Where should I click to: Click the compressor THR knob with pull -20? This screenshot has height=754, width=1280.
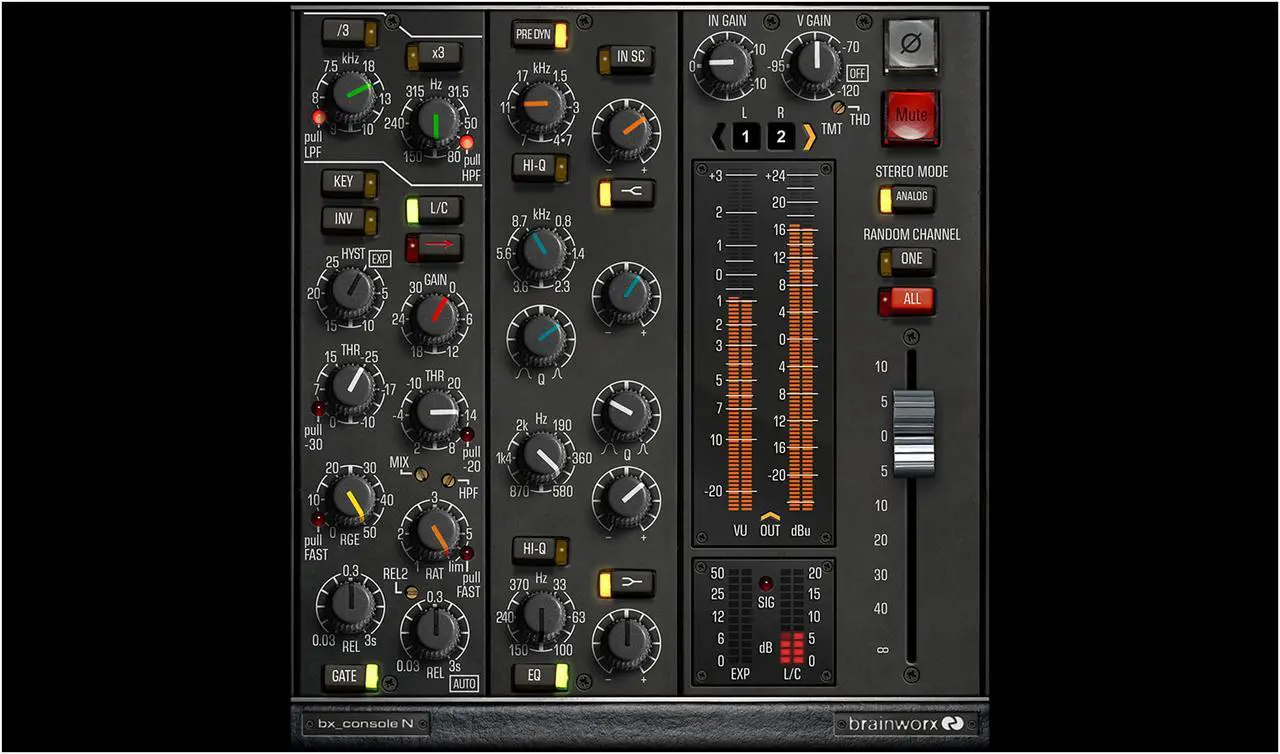pyautogui.click(x=436, y=412)
